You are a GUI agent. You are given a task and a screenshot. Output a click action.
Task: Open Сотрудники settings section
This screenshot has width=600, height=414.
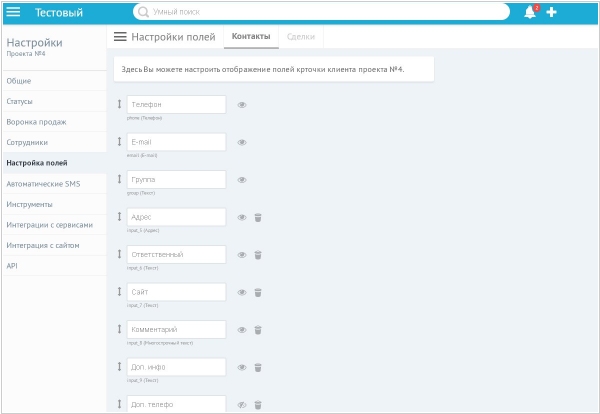click(x=54, y=142)
